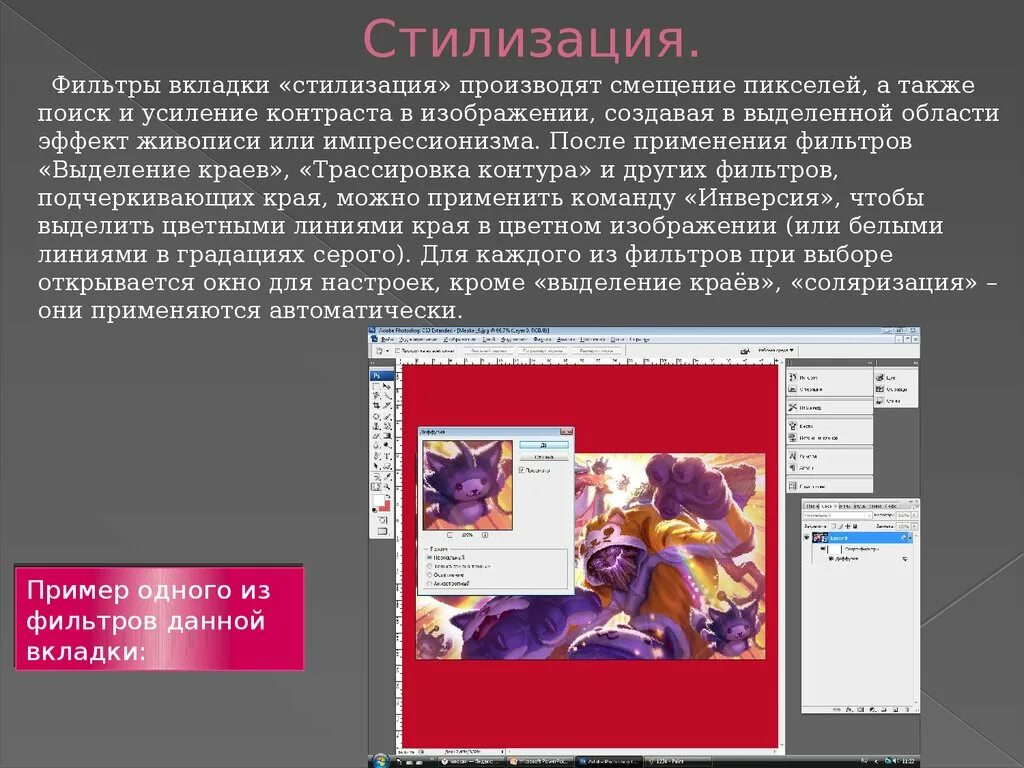This screenshot has width=1024, height=768.
Task: Open the Источник клонов panel icon
Action: coord(792,438)
